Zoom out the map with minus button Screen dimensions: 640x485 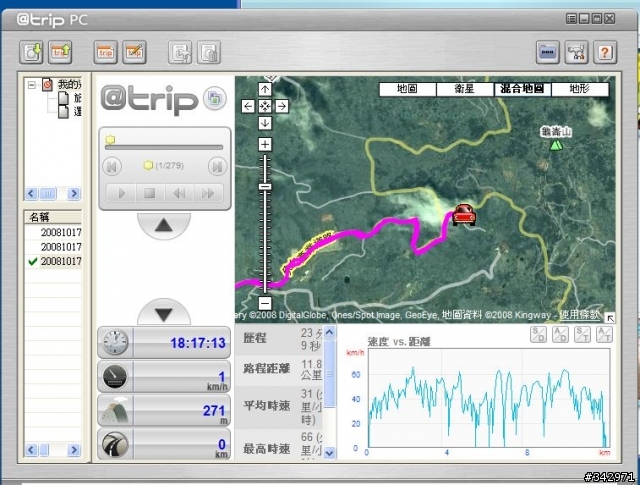pyautogui.click(x=265, y=303)
